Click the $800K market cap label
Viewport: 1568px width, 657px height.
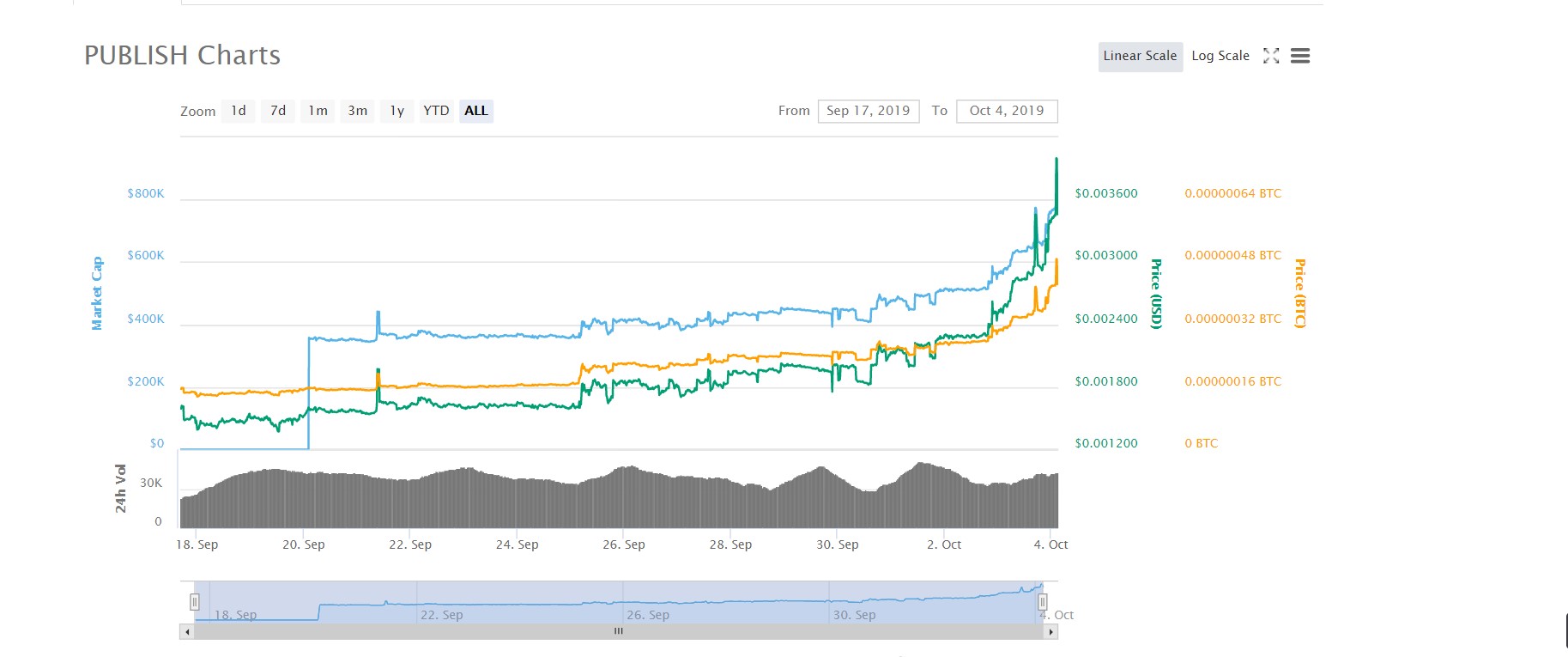pos(146,193)
